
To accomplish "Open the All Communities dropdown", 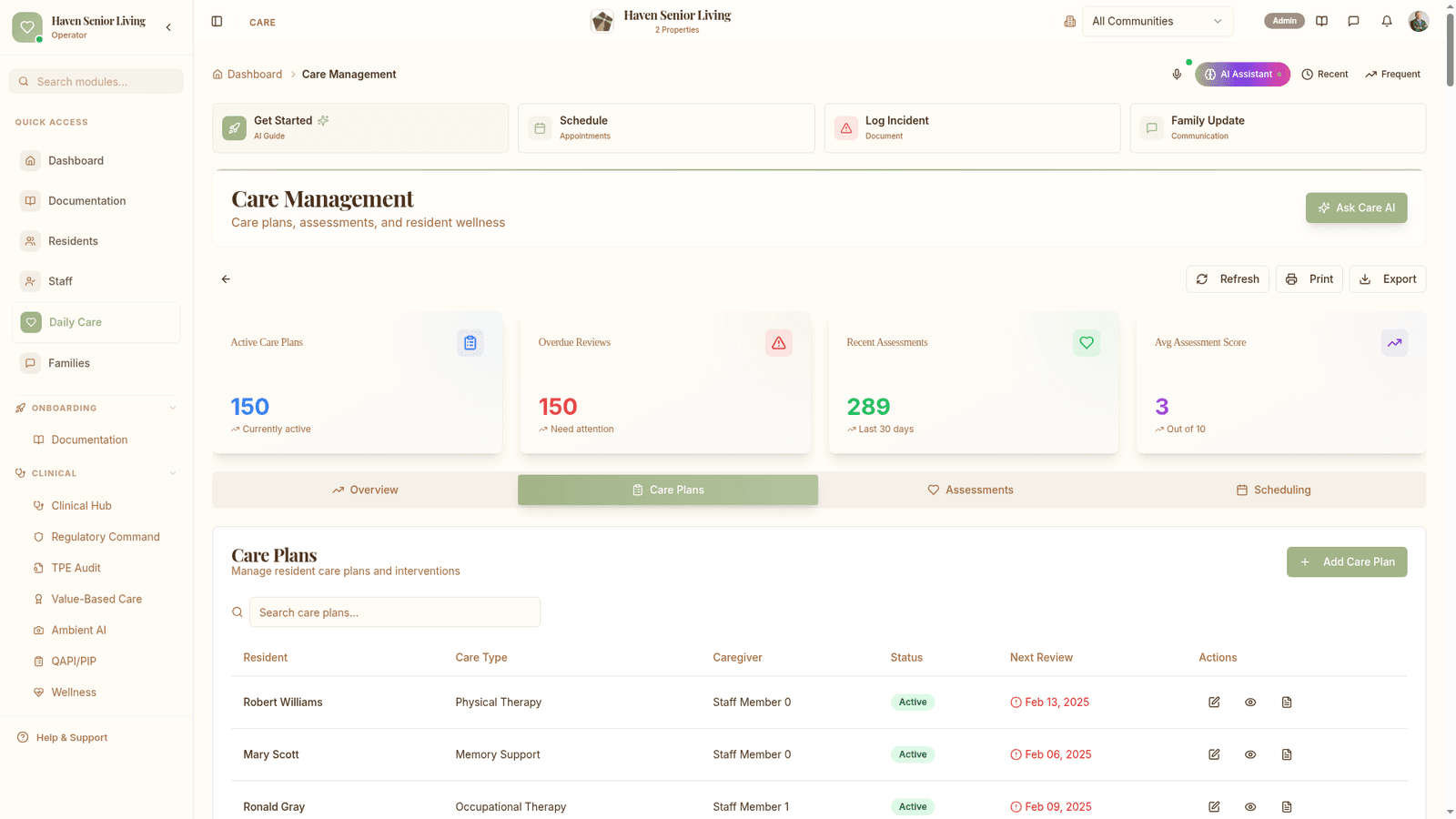I will (1158, 21).
